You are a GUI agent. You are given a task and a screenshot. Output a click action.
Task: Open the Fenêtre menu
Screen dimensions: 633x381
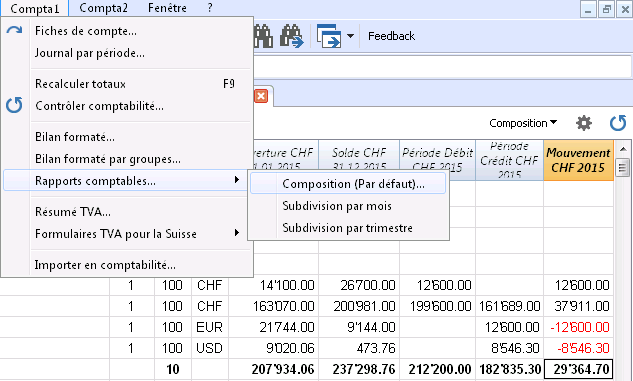coord(167,8)
